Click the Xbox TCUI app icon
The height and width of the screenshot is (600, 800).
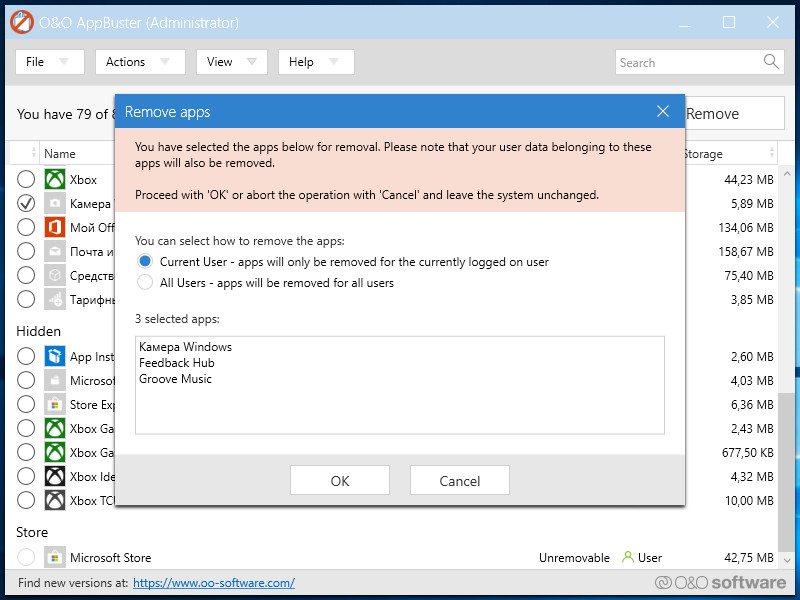pos(55,500)
